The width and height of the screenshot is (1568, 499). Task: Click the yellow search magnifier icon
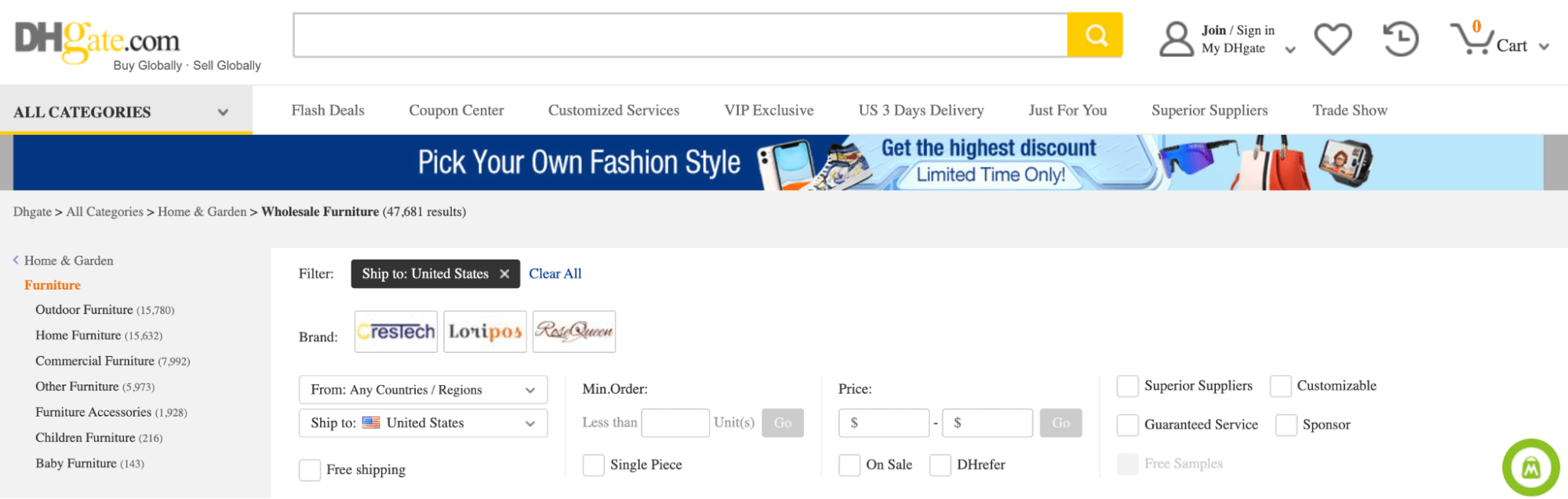[1095, 35]
